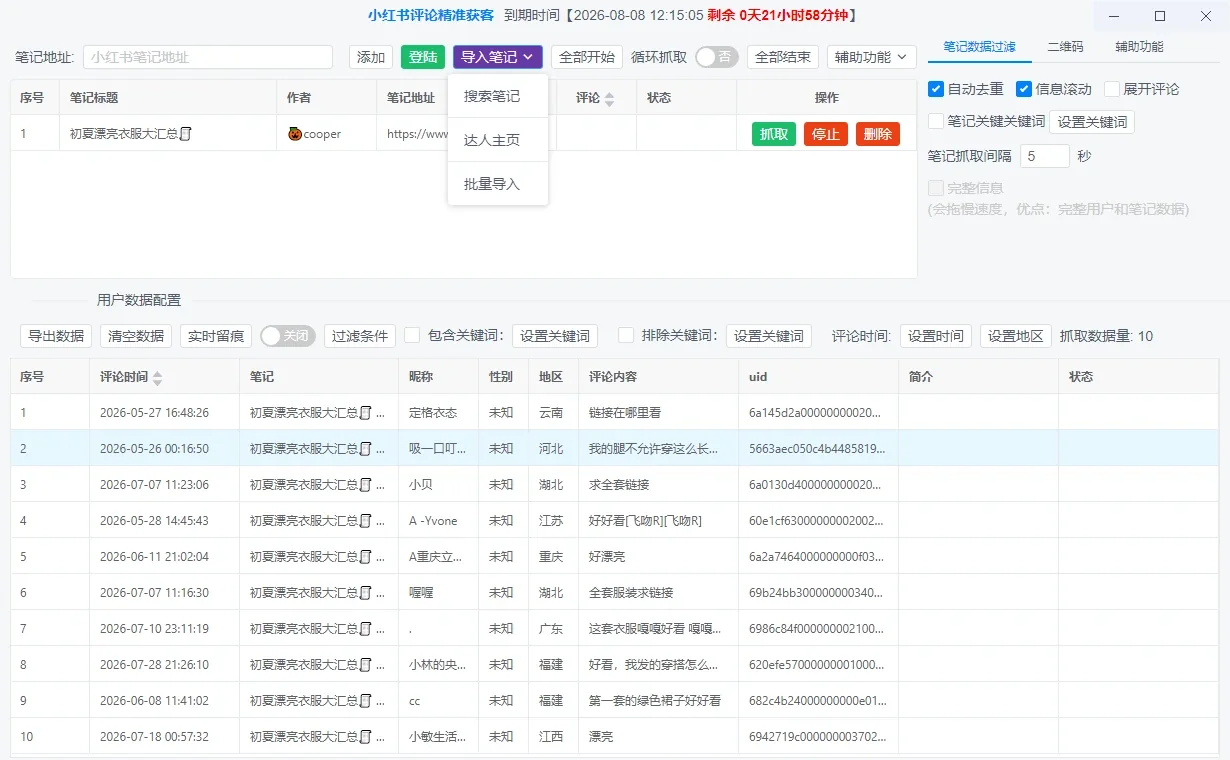The width and height of the screenshot is (1230, 760).
Task: Select comment 好漂亮 from 重庆
Action: (x=607, y=556)
